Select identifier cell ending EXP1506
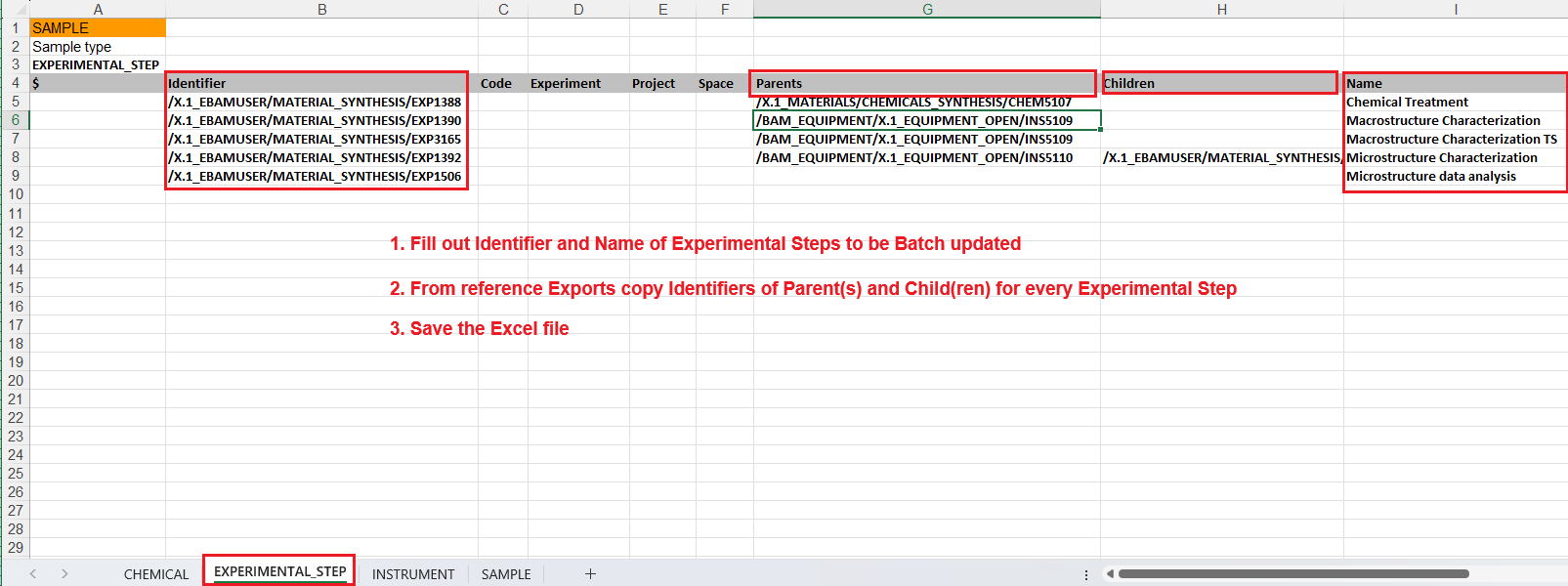This screenshot has width=1568, height=586. (322, 176)
